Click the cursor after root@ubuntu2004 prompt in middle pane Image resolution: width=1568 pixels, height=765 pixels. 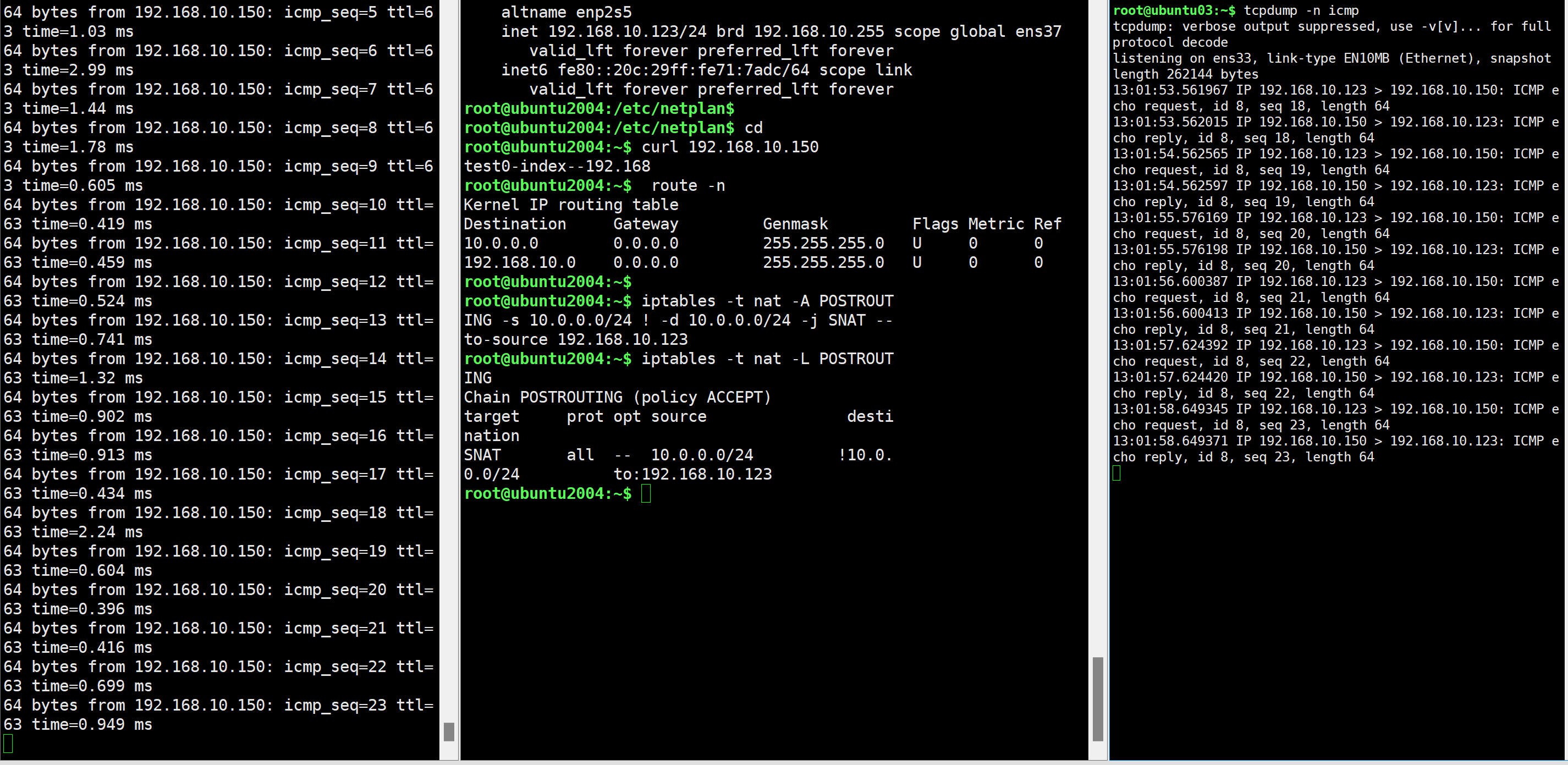(646, 493)
